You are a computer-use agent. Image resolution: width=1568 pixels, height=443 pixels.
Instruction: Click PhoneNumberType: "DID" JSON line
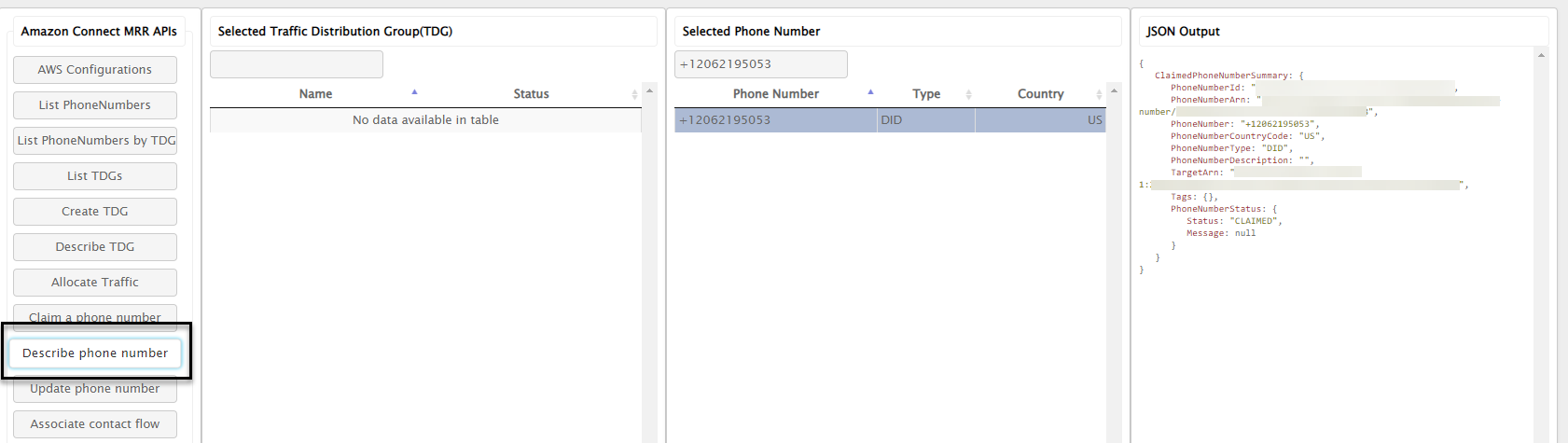click(1231, 148)
